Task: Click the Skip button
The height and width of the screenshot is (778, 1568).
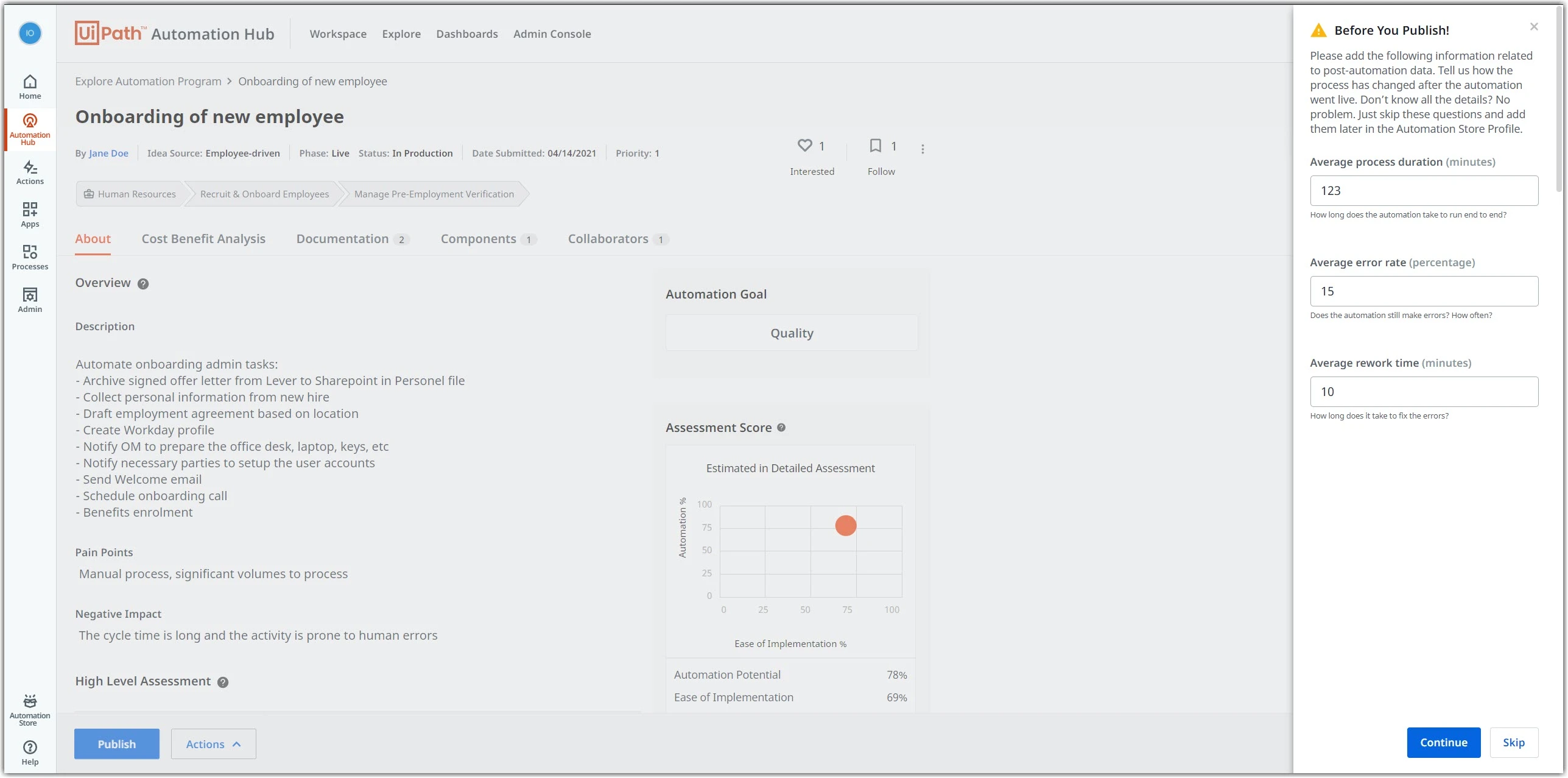Action: [1514, 743]
